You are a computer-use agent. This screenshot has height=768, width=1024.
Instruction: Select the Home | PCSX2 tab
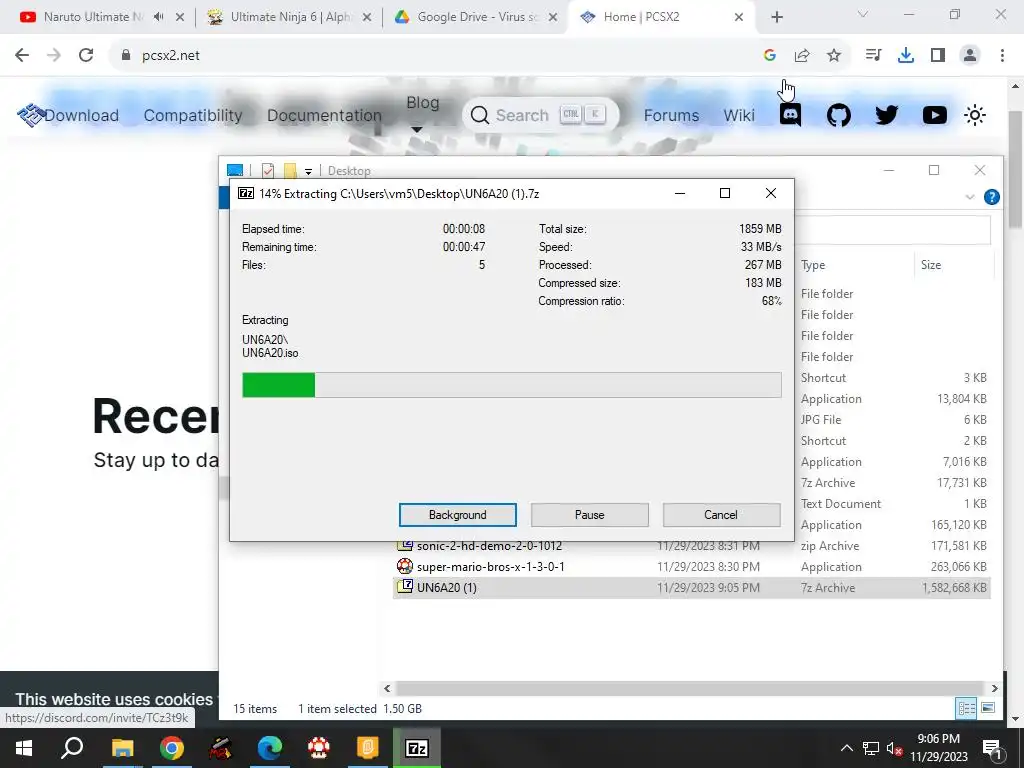(661, 17)
